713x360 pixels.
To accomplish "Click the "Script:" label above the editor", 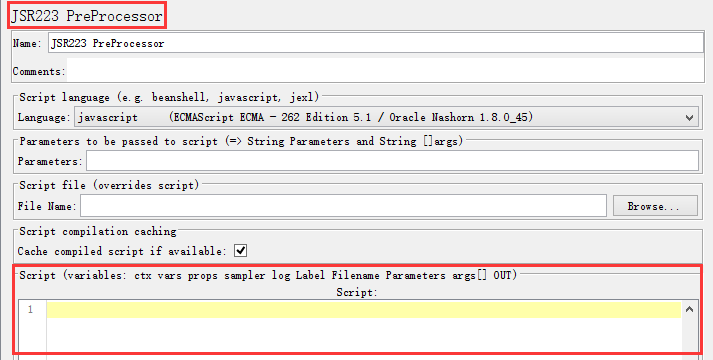I will point(356,292).
